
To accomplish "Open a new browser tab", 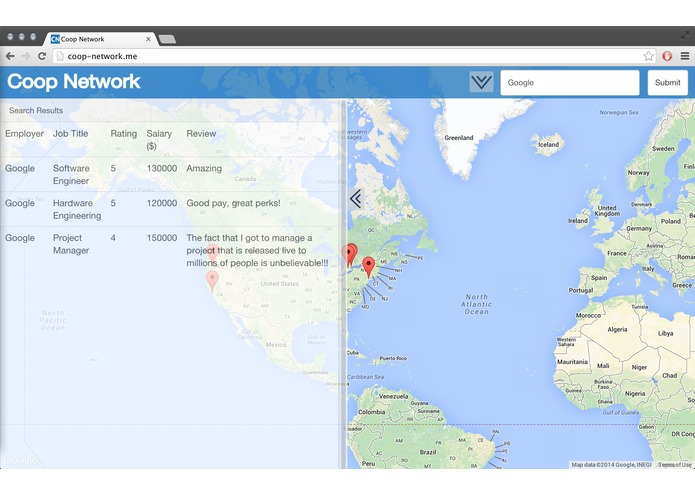I will point(167,39).
